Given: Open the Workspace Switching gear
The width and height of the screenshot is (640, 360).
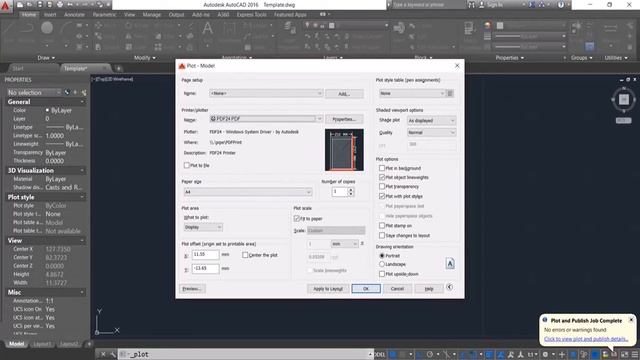Looking at the screenshot, I should [545, 354].
